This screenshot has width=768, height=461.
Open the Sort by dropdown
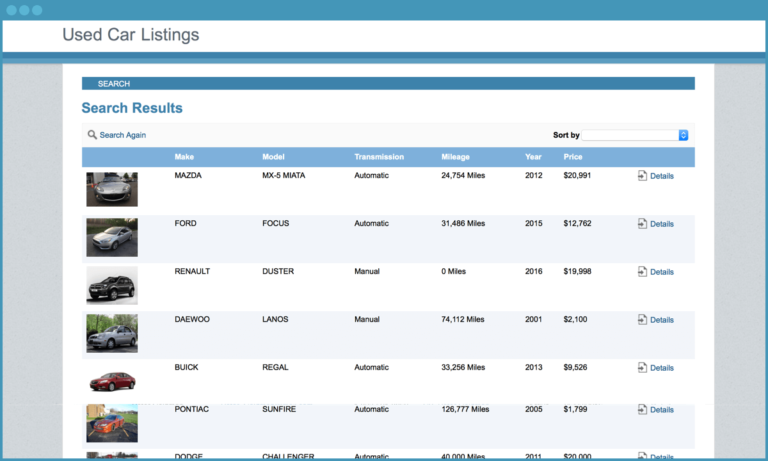point(634,135)
